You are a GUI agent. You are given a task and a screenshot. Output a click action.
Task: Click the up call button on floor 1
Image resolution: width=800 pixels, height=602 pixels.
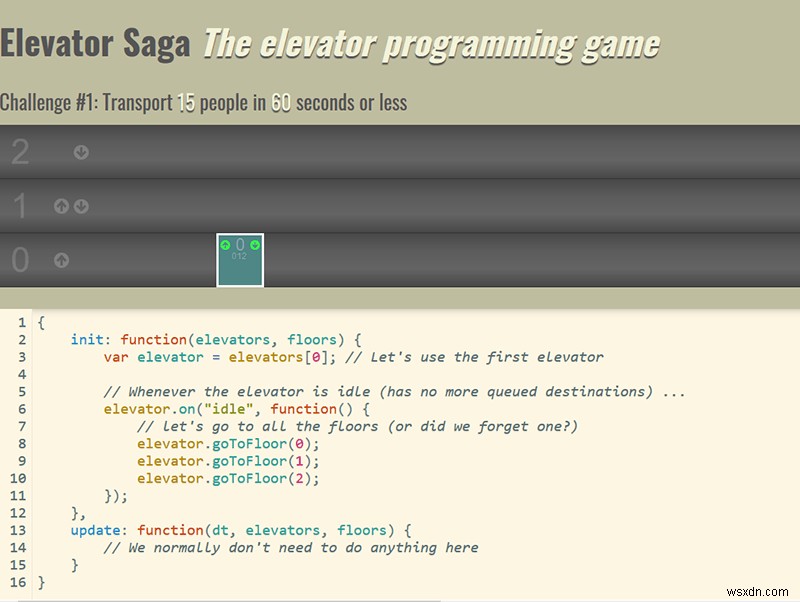[62, 206]
